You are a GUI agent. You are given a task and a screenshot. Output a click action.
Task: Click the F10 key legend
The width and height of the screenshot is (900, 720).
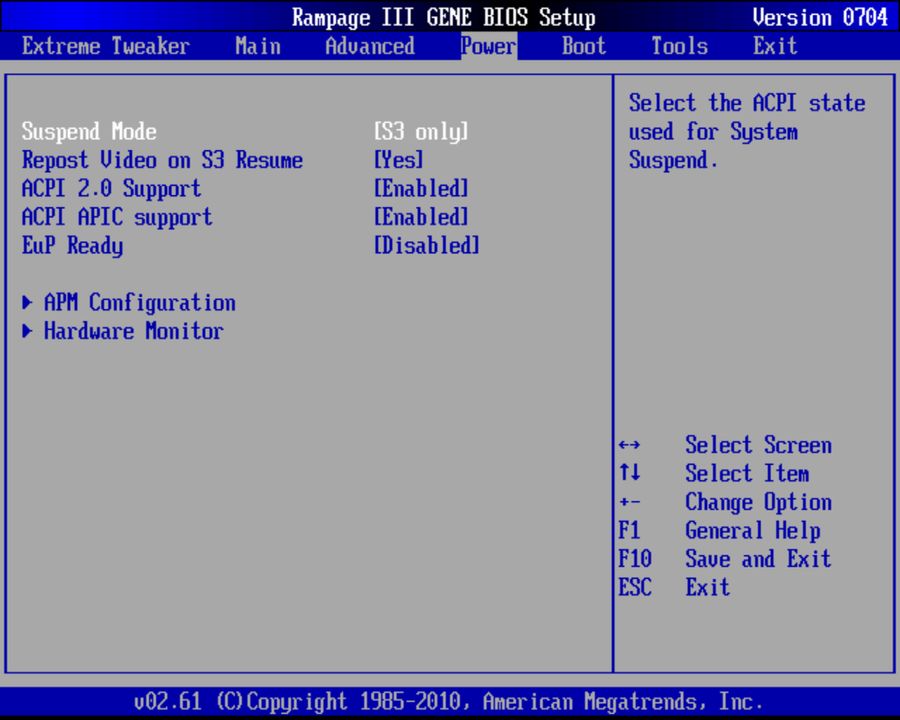coord(635,559)
